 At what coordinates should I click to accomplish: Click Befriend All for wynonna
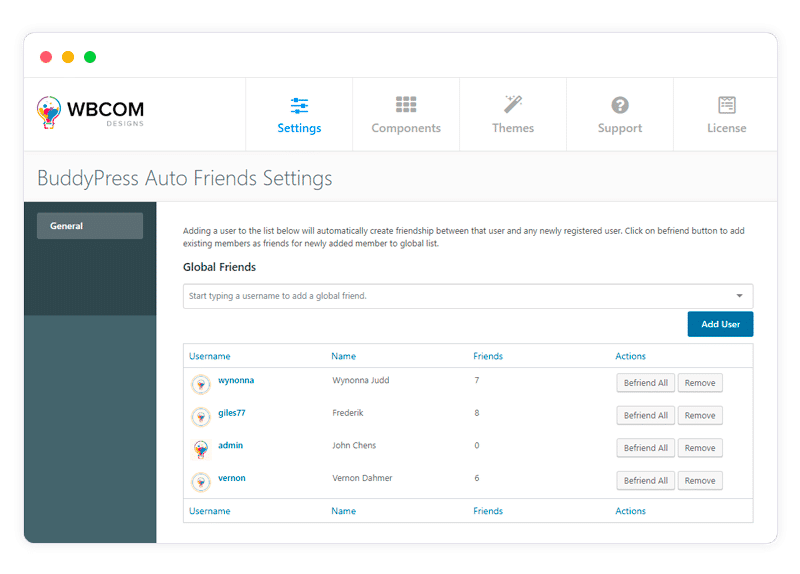[x=645, y=383]
